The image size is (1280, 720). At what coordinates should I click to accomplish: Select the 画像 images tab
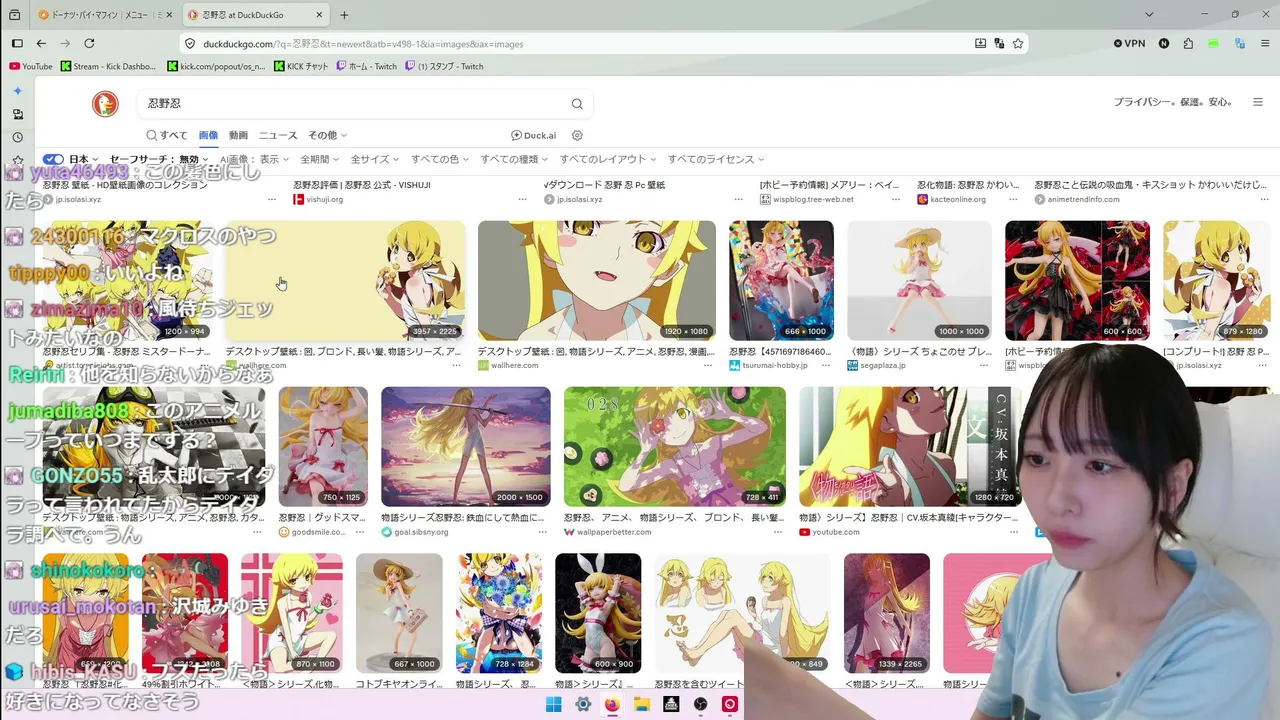(x=208, y=135)
